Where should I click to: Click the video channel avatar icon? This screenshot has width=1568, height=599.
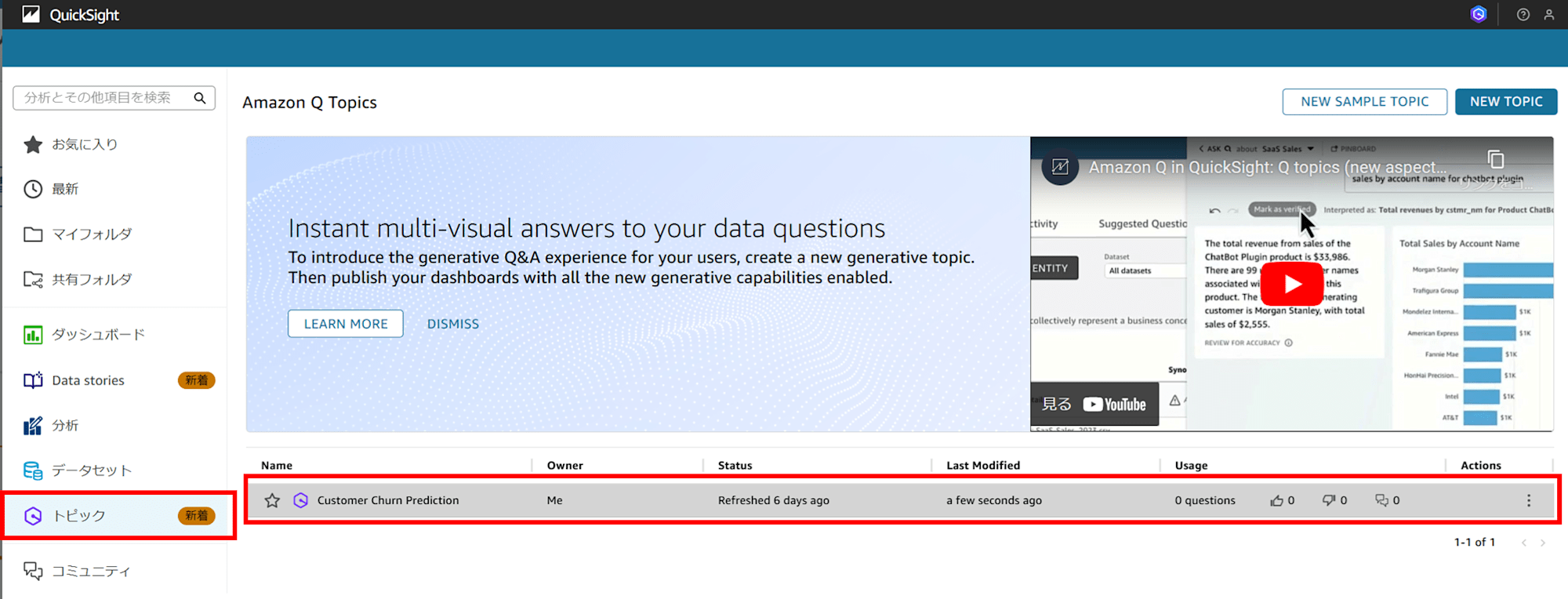1060,167
